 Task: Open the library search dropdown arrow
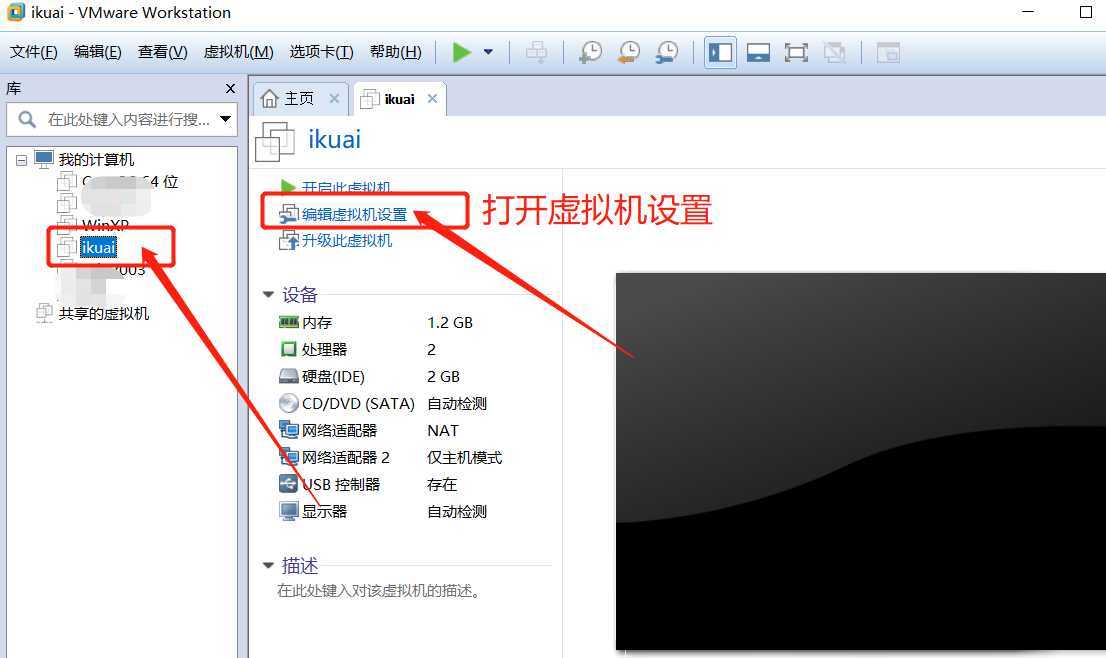click(x=226, y=119)
